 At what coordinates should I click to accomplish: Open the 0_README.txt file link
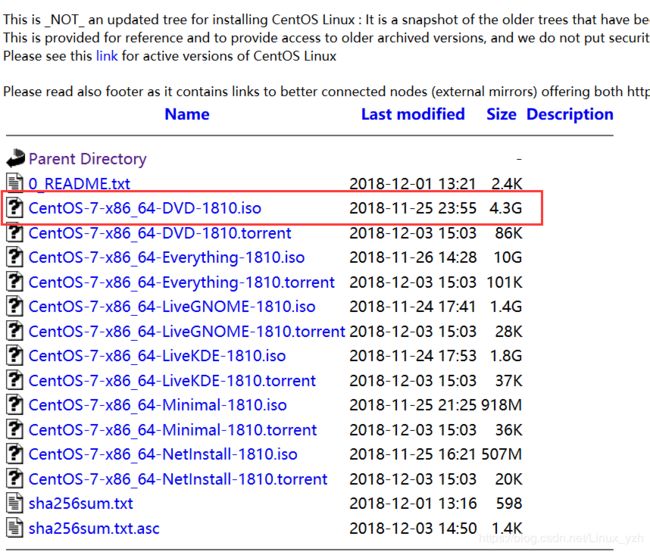(x=79, y=184)
